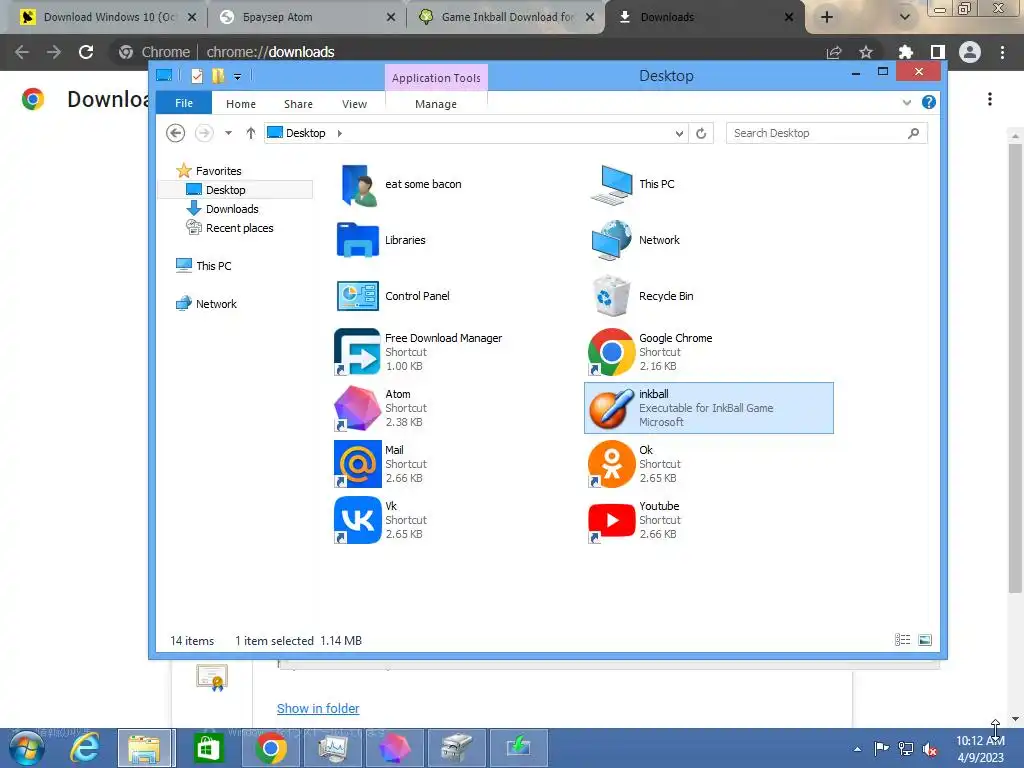Screen dimensions: 1024x768
Task: Click the Windows Start orb
Action: pyautogui.click(x=27, y=748)
